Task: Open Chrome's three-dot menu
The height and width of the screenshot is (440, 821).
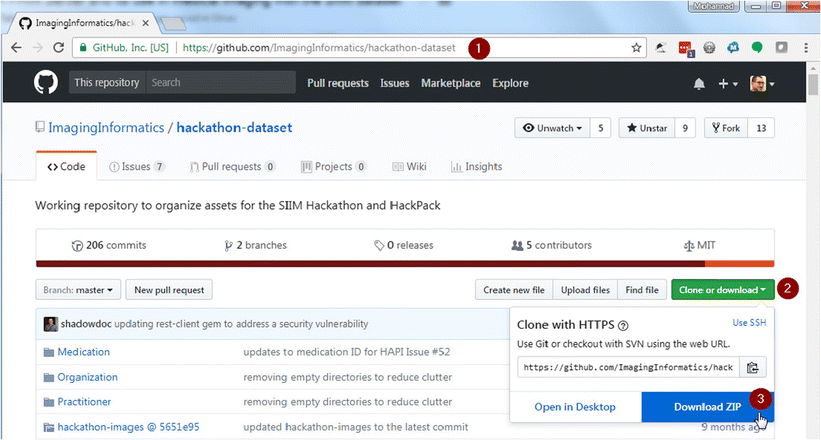Action: pos(806,48)
